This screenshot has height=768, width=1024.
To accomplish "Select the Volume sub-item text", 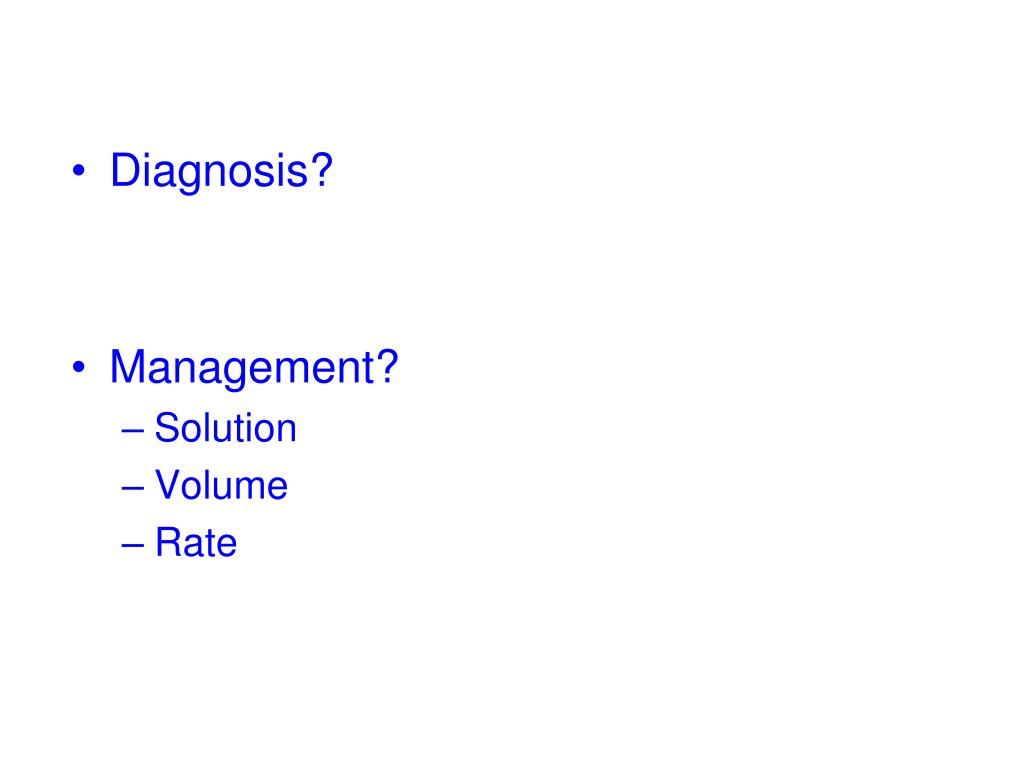I will pyautogui.click(x=221, y=485).
